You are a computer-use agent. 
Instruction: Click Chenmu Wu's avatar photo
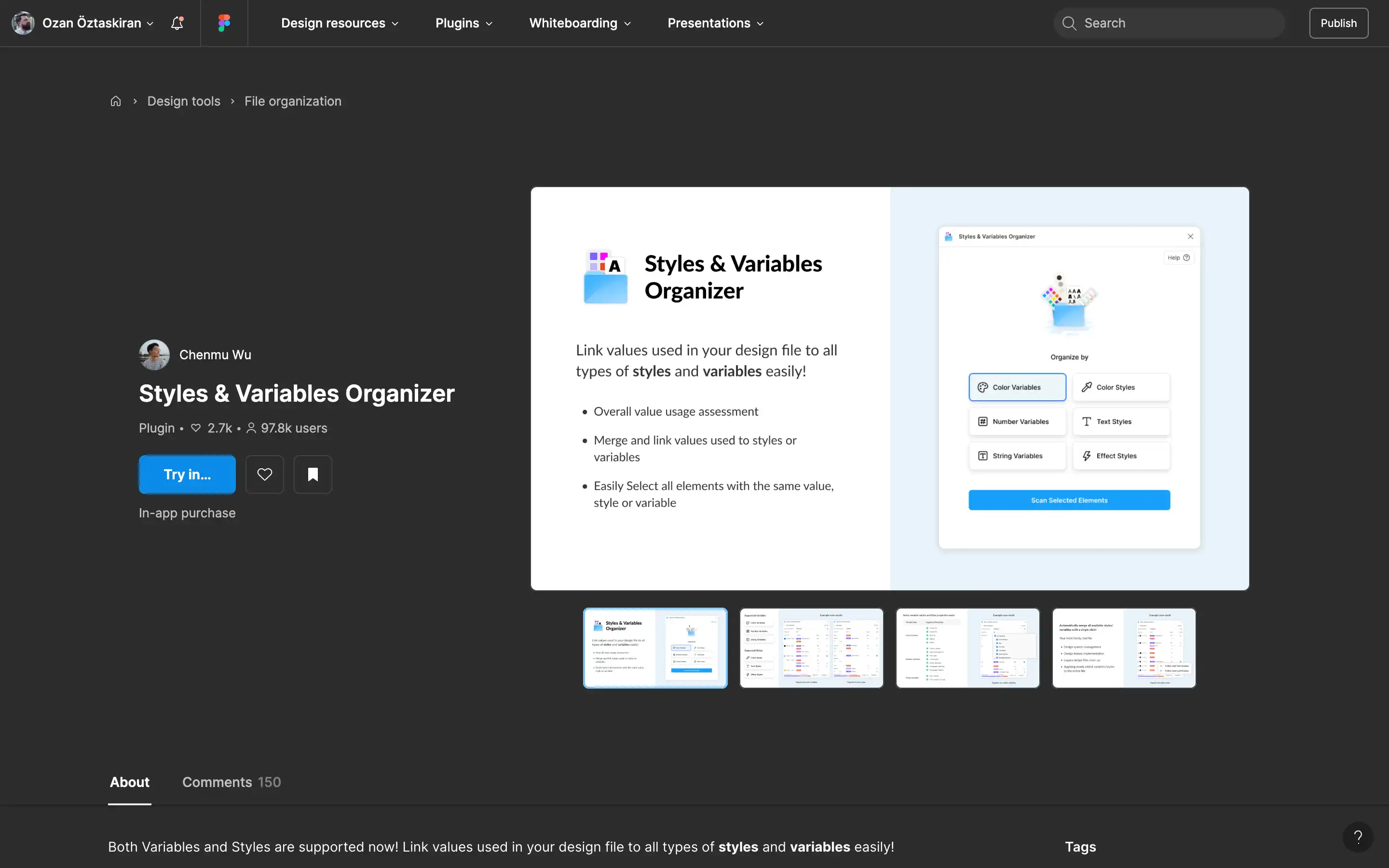(x=154, y=355)
